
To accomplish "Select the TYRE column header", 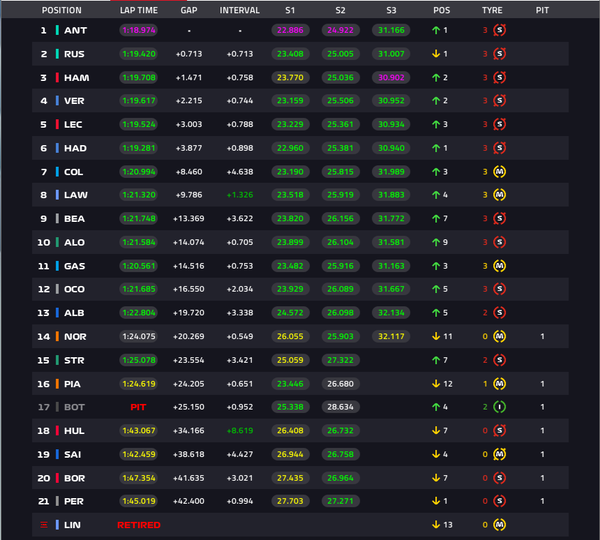I will [492, 10].
